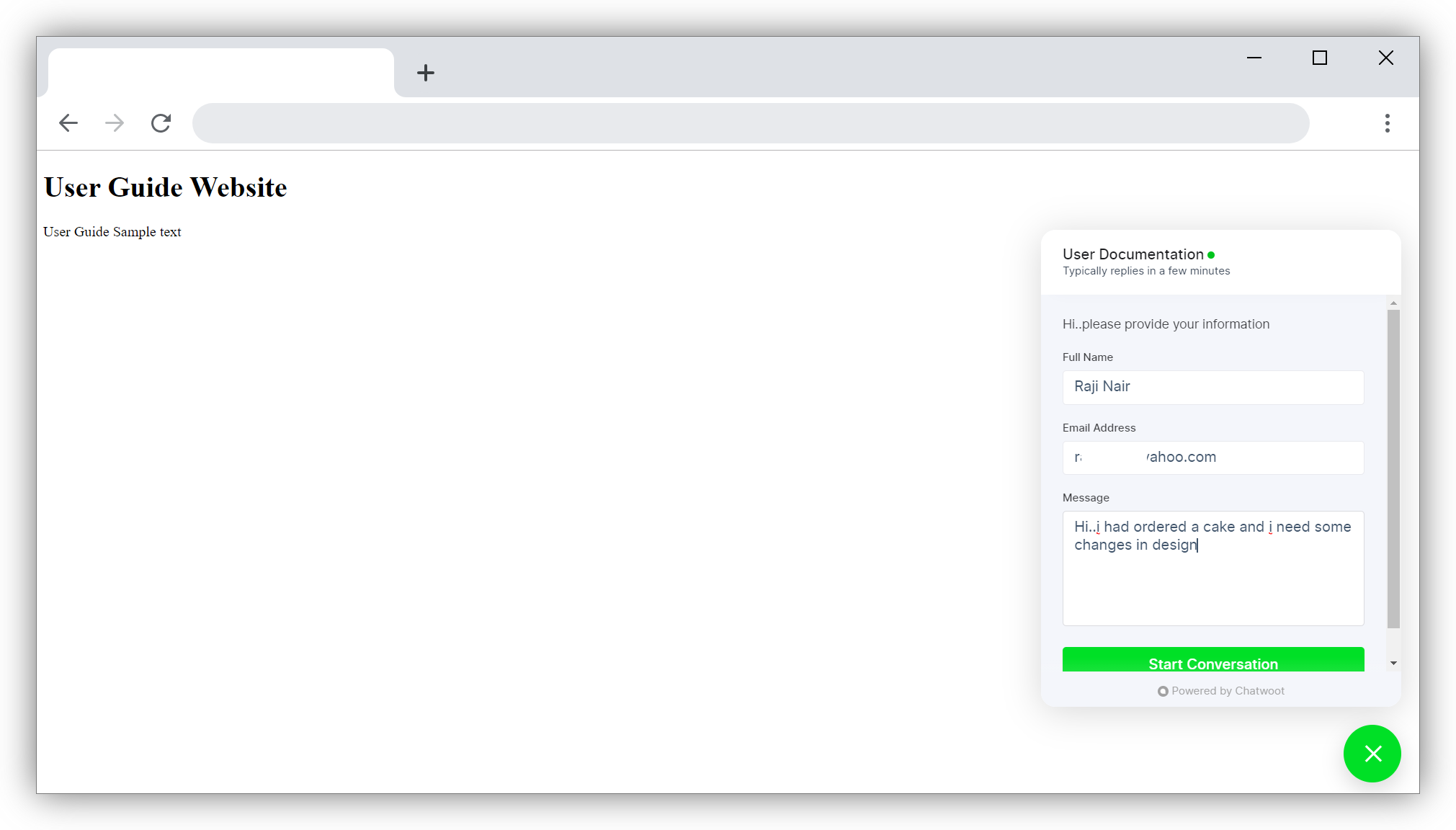The width and height of the screenshot is (1456, 830).
Task: Click the back navigation arrow icon
Action: point(68,122)
